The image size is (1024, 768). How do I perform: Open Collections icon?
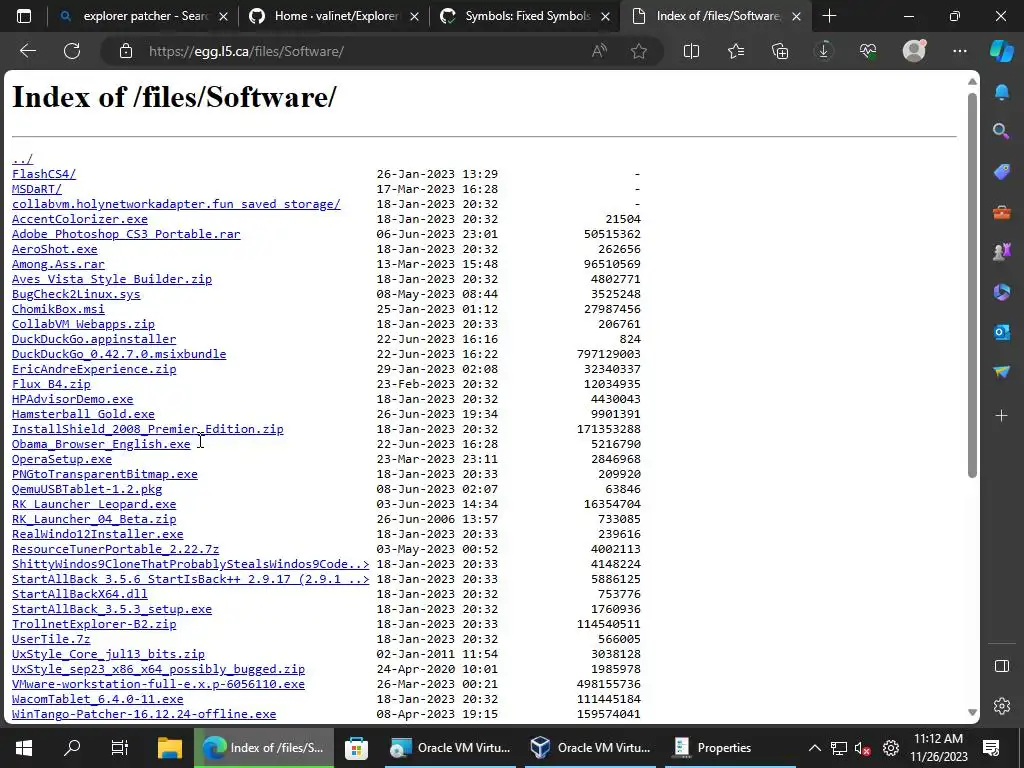pyautogui.click(x=780, y=51)
